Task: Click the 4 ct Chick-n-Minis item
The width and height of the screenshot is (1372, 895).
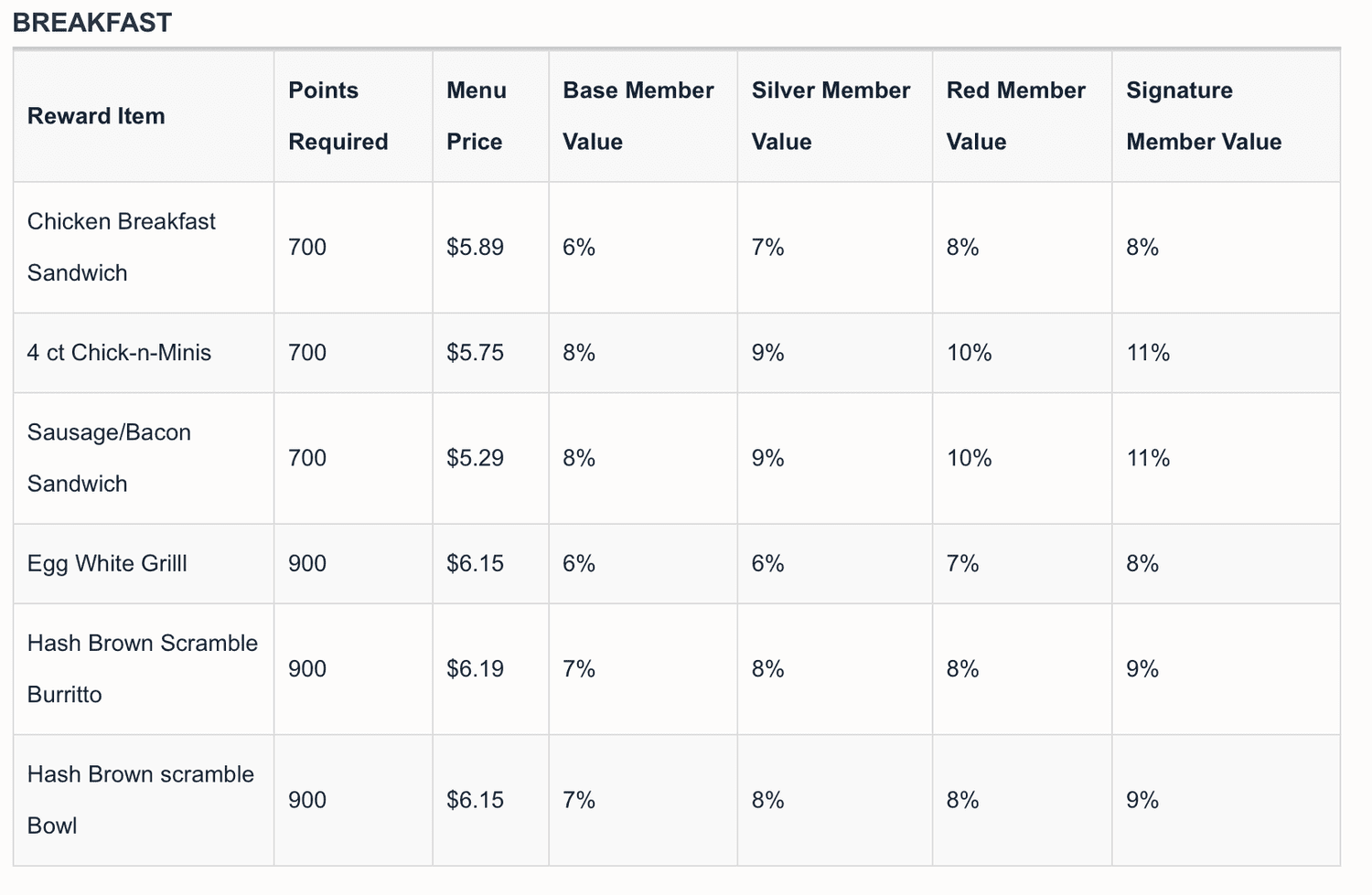Action: [119, 353]
